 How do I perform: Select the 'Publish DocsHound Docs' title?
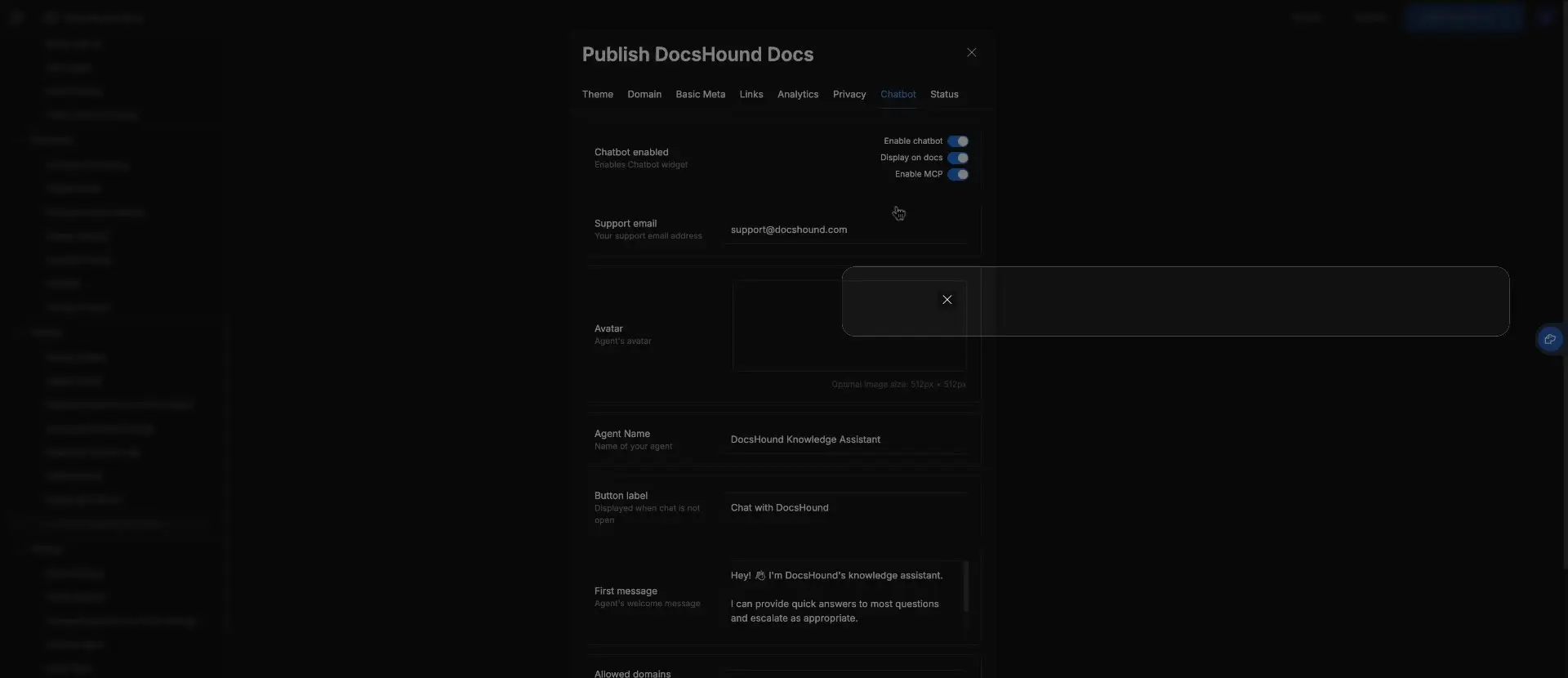[x=697, y=55]
